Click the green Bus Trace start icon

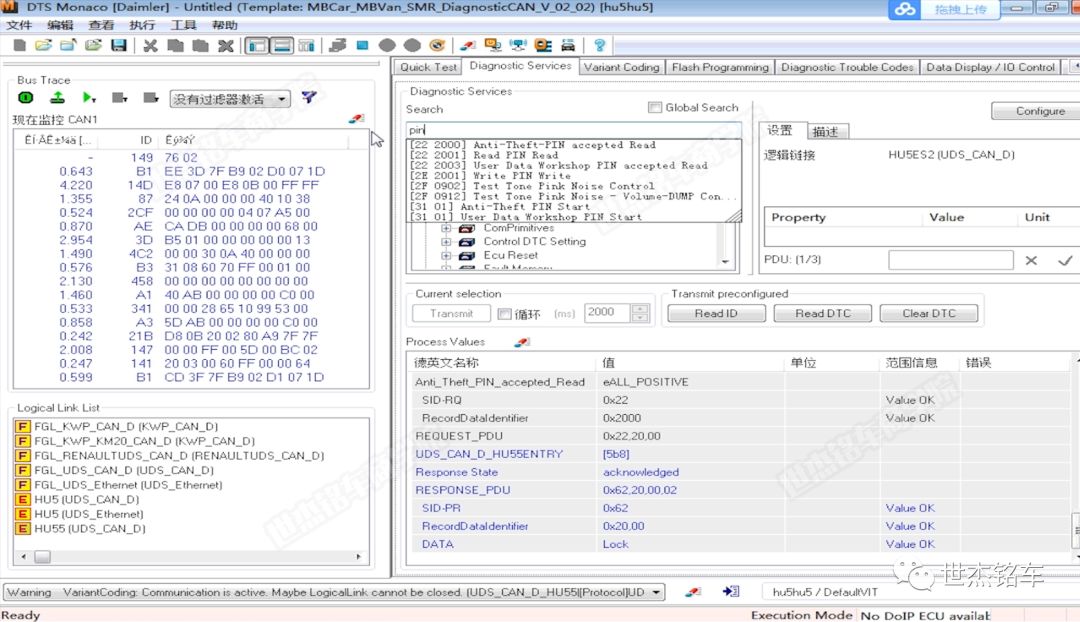[25, 98]
